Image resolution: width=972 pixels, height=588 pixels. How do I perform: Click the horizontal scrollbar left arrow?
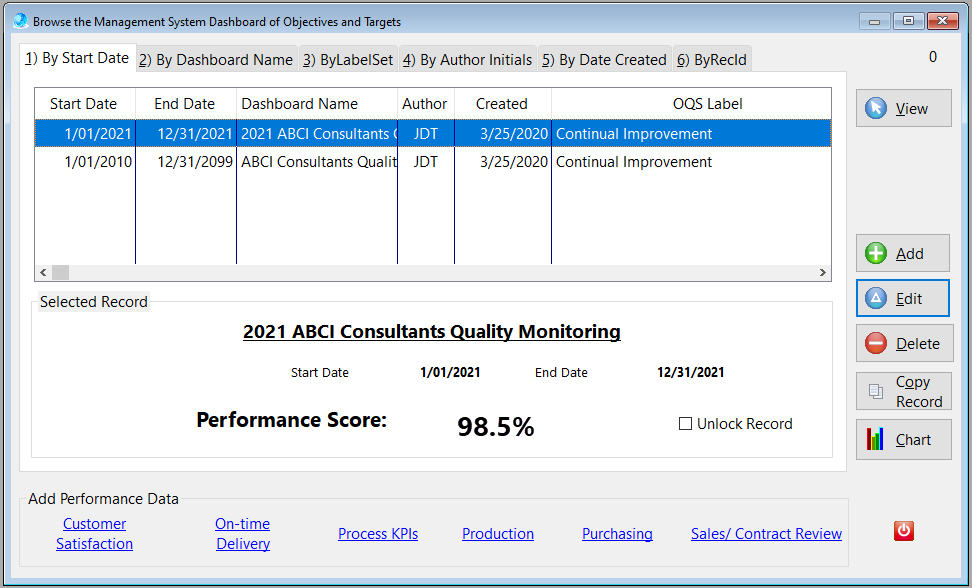(43, 273)
